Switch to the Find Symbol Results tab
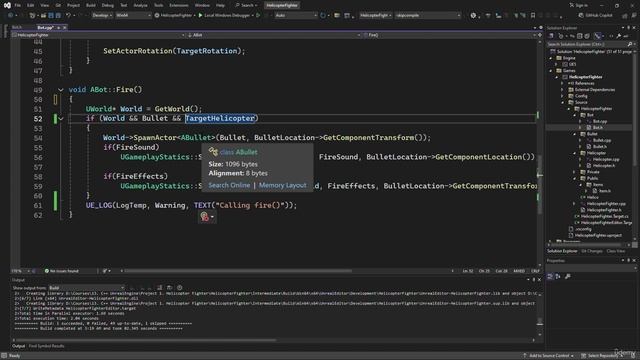 click(x=47, y=346)
